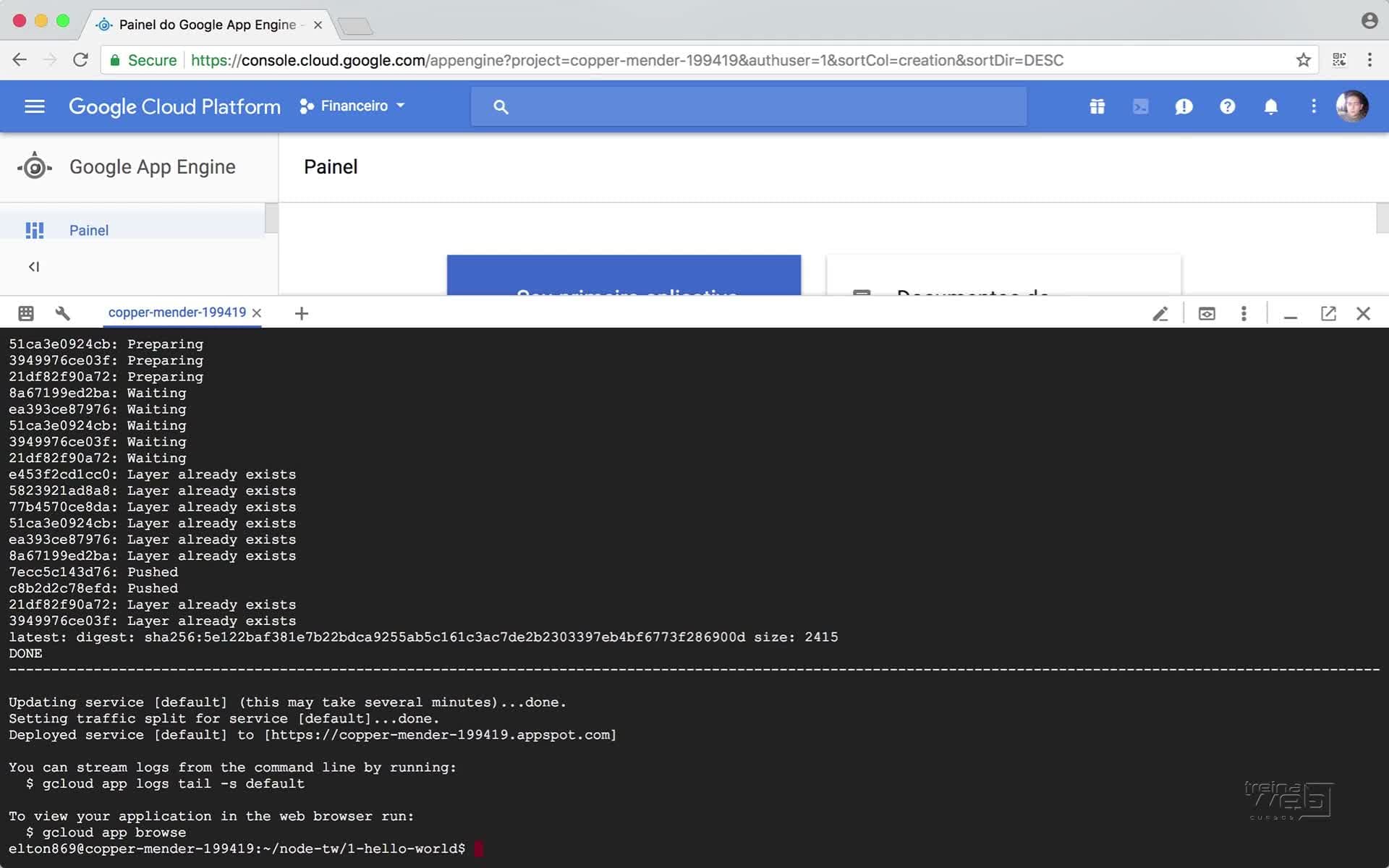Image resolution: width=1389 pixels, height=868 pixels.
Task: Click the Chrome profile icon
Action: [x=1369, y=20]
